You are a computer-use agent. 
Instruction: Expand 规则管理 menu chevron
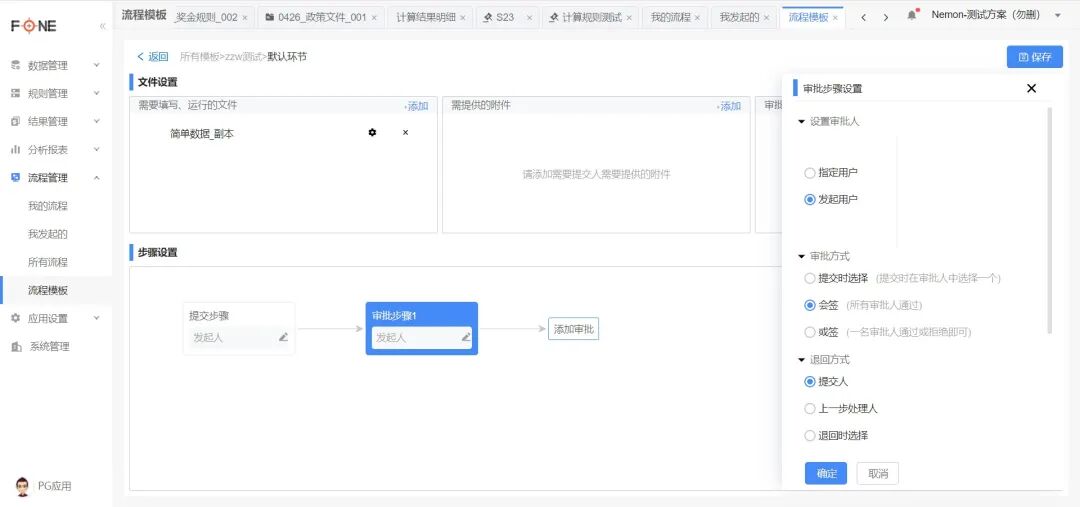tap(96, 93)
